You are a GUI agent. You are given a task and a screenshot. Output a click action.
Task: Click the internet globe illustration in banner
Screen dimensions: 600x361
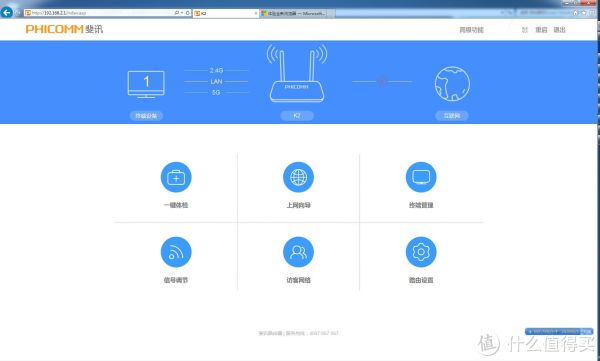pyautogui.click(x=452, y=84)
